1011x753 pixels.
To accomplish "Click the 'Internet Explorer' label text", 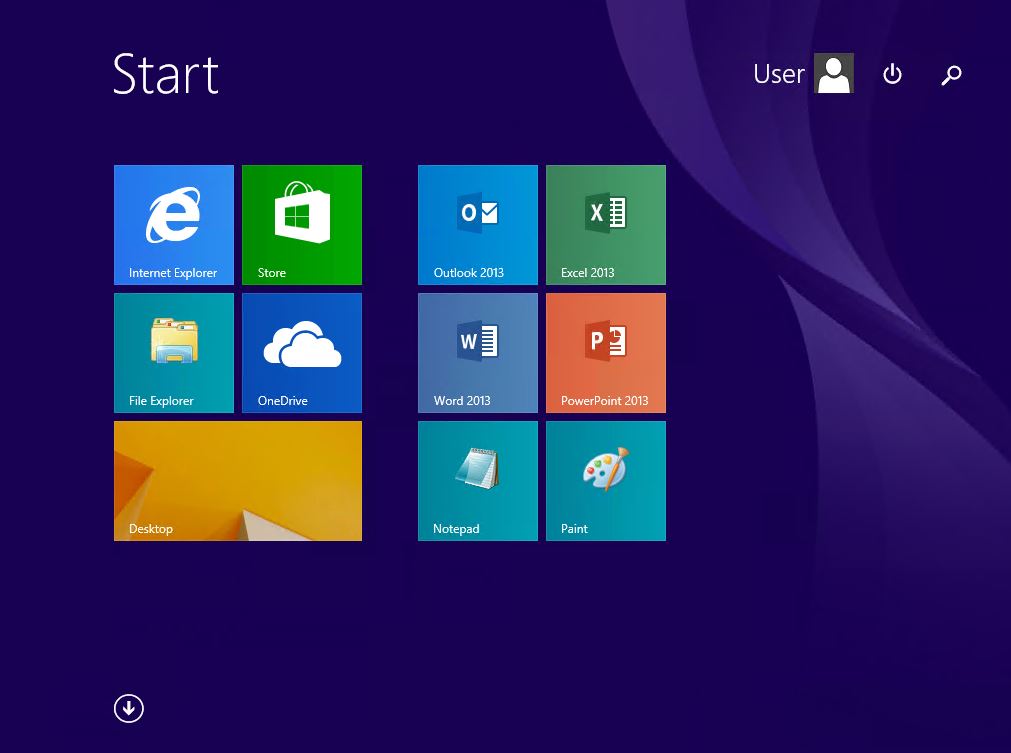I will point(173,273).
